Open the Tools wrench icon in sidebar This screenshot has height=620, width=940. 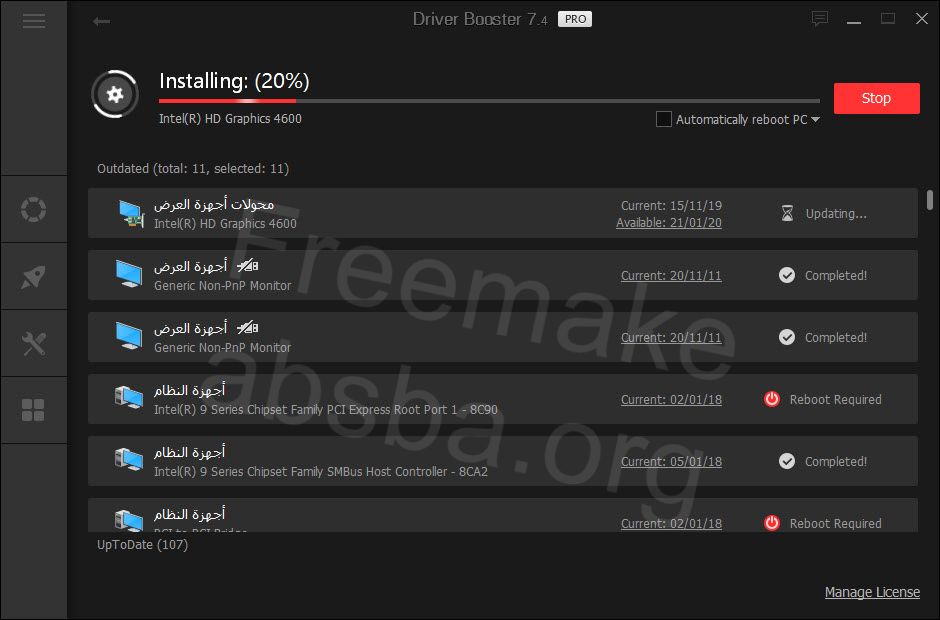pyautogui.click(x=34, y=344)
